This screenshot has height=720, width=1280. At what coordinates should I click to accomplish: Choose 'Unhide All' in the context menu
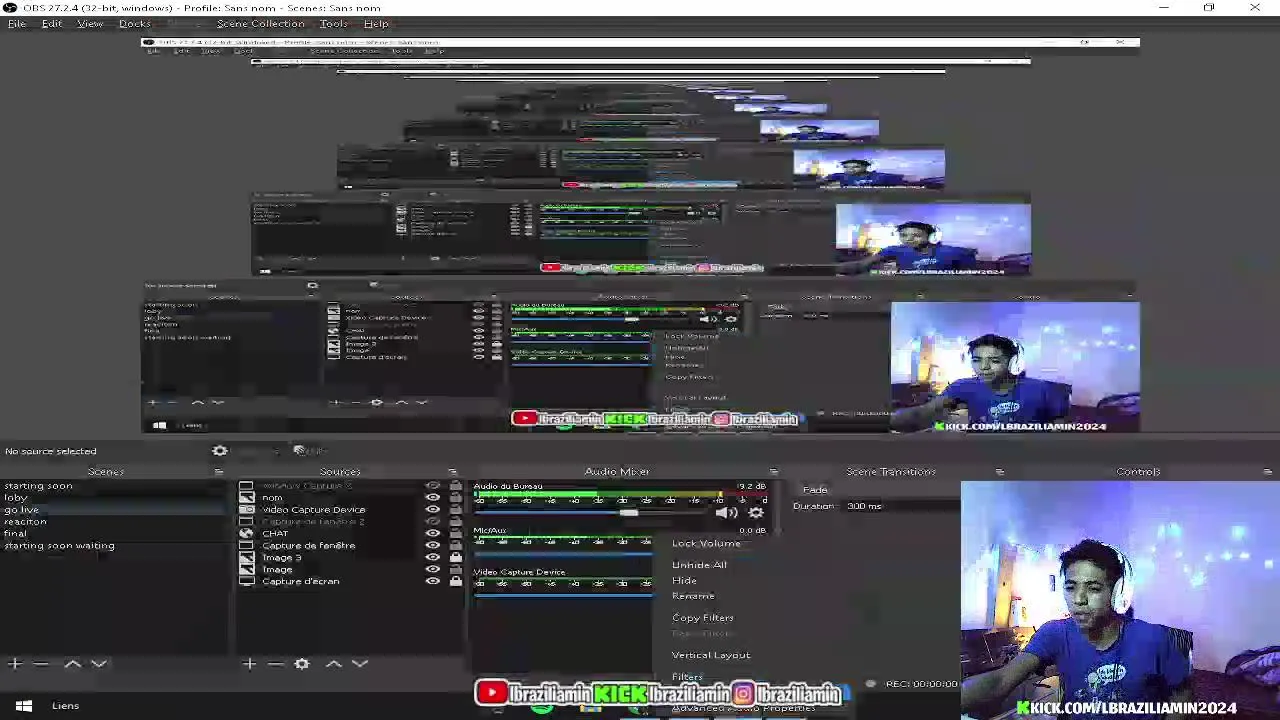click(x=699, y=565)
